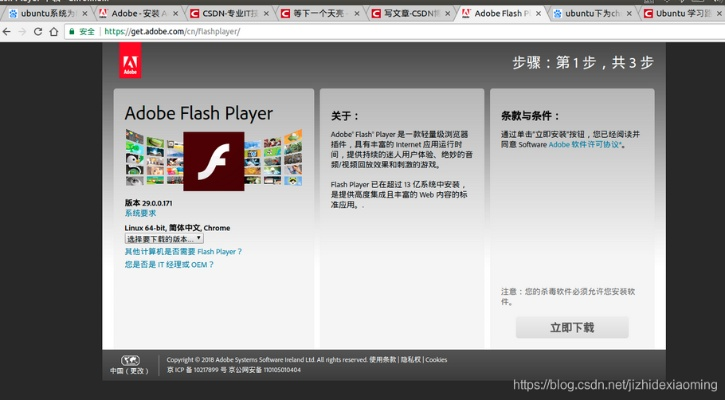
Task: Close the "等下一个天亮" tab
Action: (356, 14)
